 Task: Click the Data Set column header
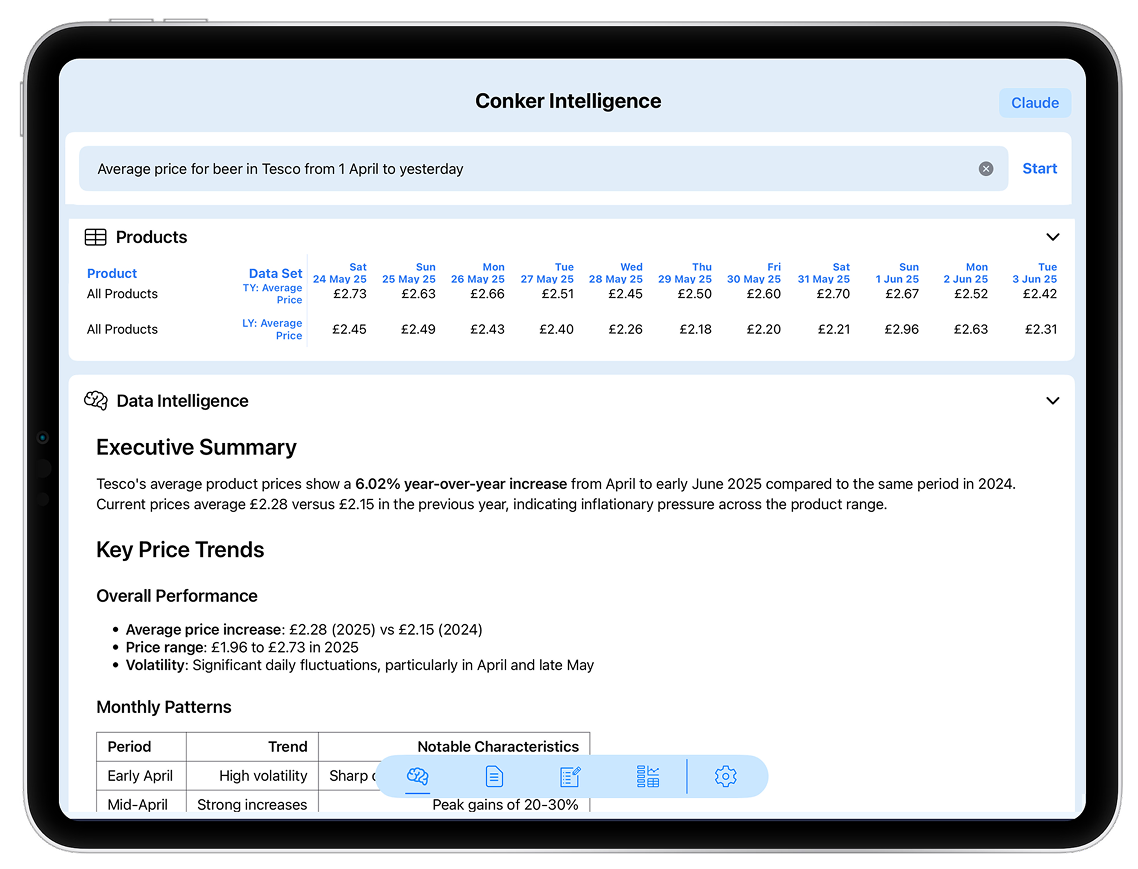pos(275,273)
